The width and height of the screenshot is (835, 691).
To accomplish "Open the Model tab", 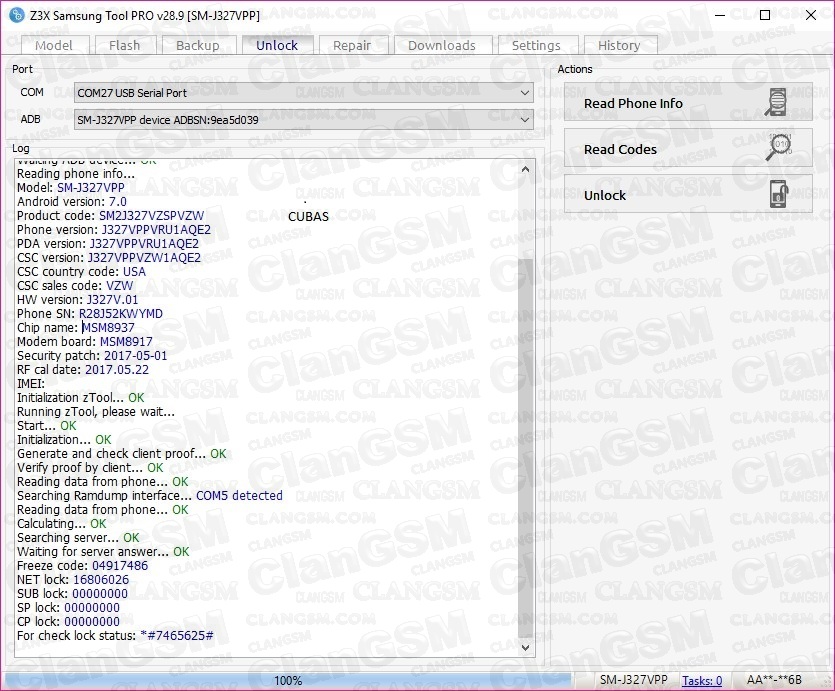I will click(54, 46).
